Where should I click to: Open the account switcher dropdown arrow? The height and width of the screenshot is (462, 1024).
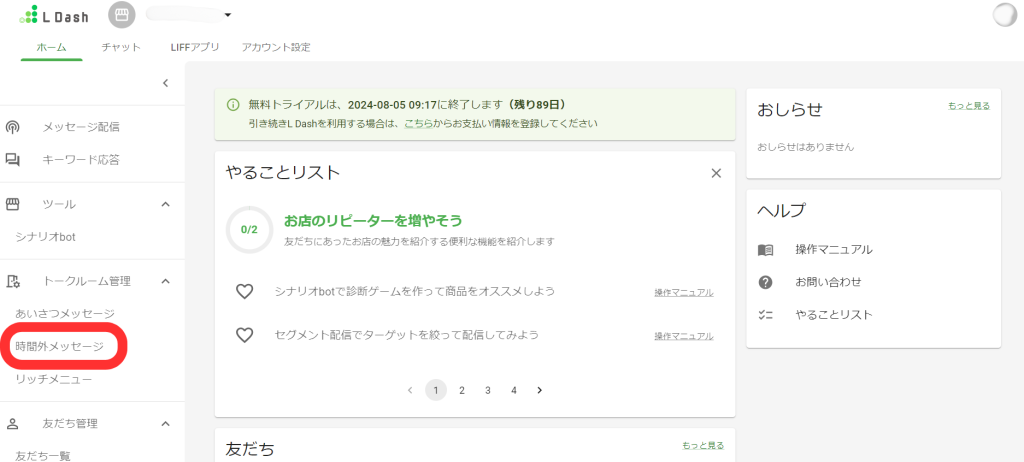(x=228, y=15)
